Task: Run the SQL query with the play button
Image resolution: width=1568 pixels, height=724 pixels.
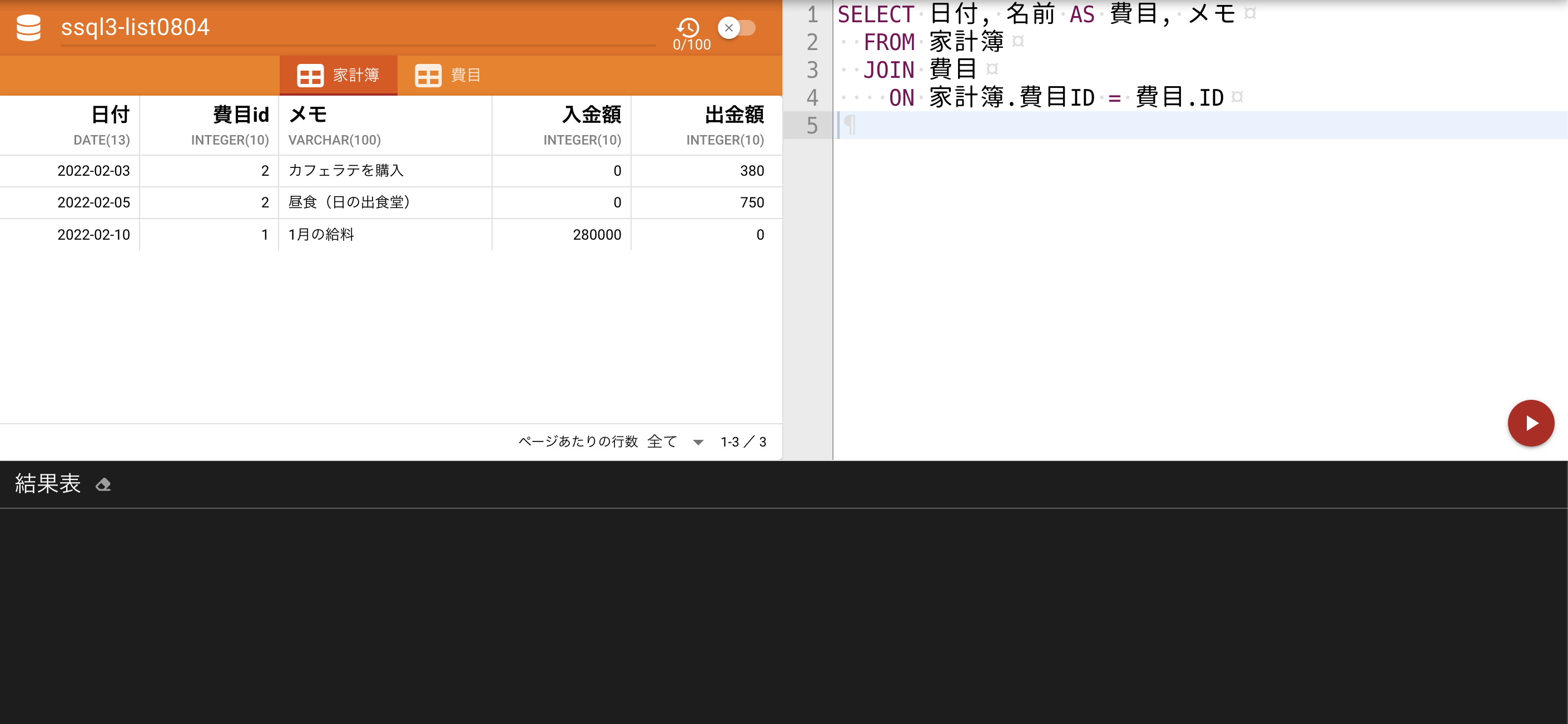Action: 1531,423
